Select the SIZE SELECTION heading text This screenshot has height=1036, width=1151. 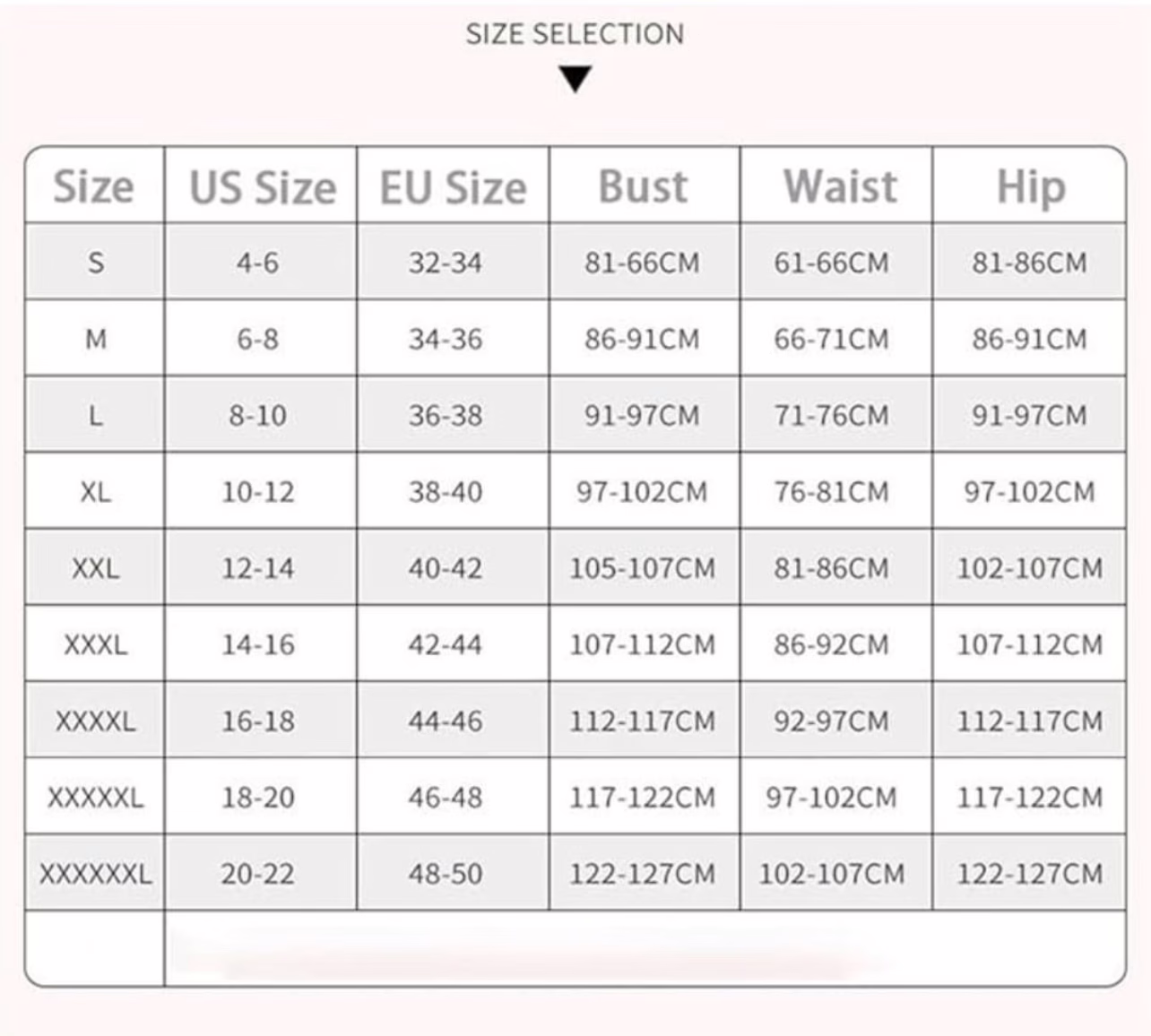(x=575, y=34)
